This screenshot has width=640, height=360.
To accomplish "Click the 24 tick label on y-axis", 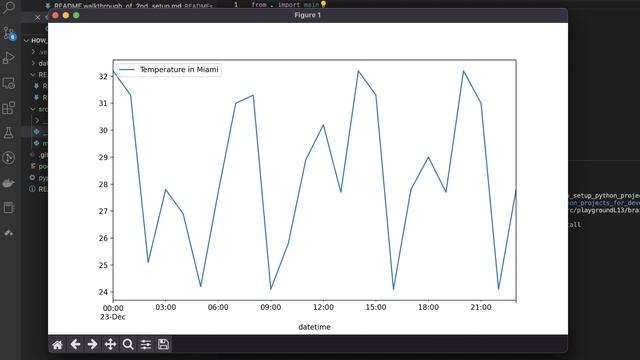I will click(103, 292).
